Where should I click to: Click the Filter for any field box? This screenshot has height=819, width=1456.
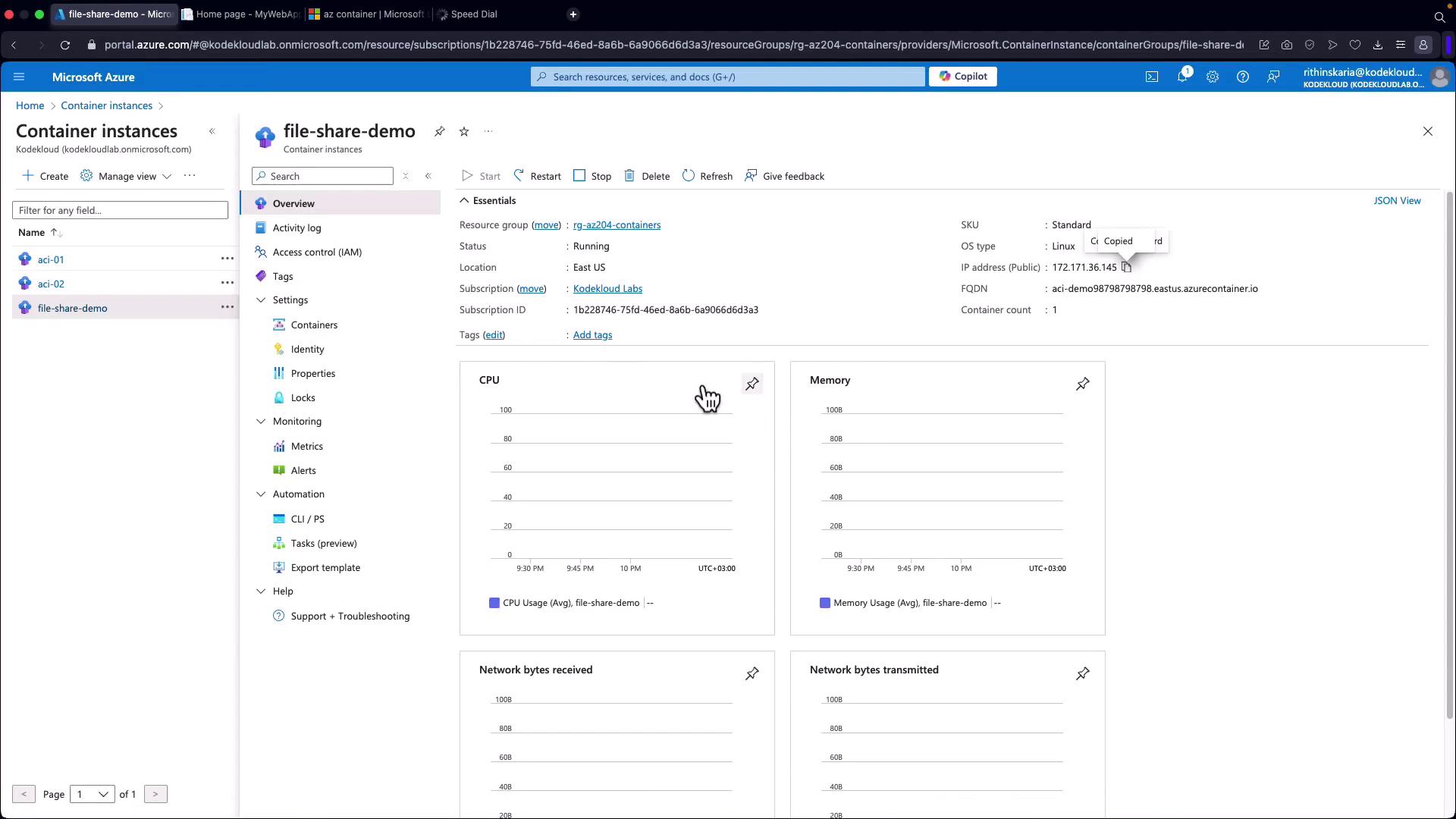point(120,210)
